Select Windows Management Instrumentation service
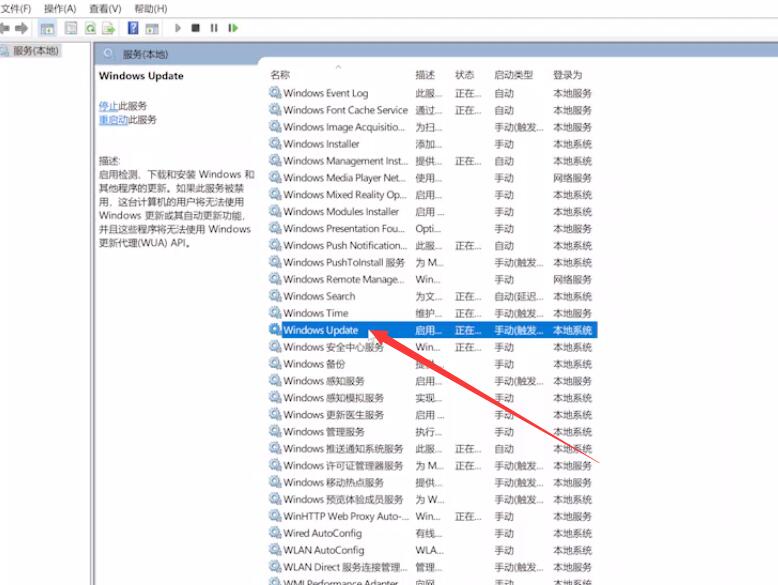This screenshot has height=585, width=778. [x=432, y=161]
